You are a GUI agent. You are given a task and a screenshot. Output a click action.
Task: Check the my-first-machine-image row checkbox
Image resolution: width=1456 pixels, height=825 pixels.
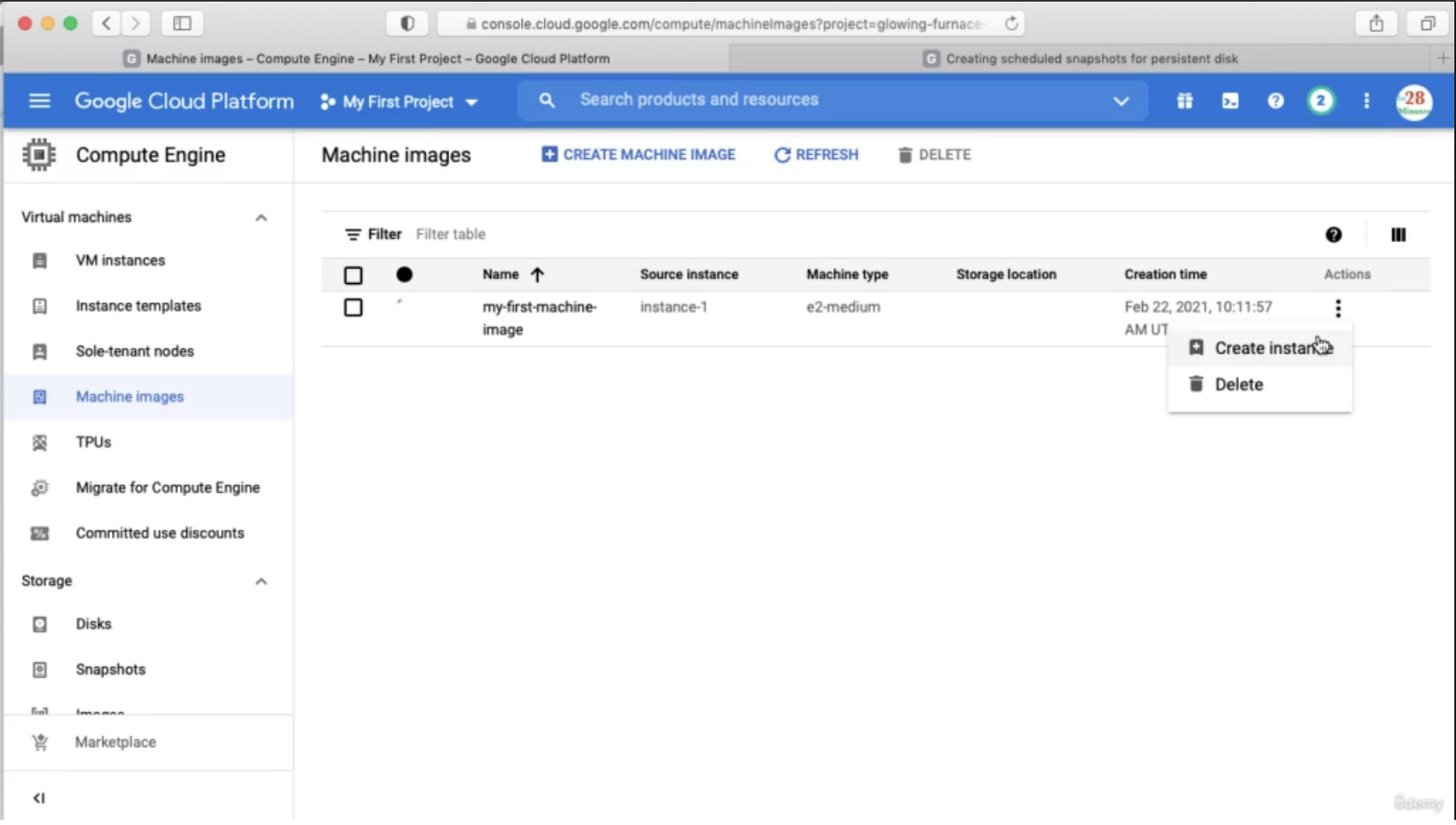click(353, 307)
